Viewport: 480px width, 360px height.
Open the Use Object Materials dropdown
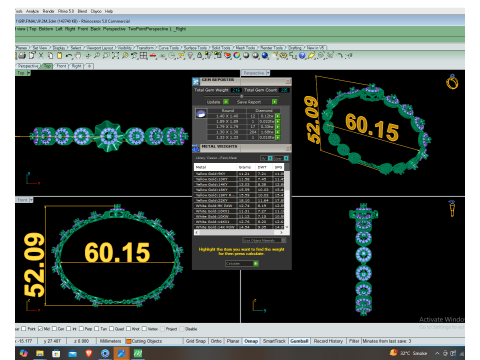coord(264,240)
